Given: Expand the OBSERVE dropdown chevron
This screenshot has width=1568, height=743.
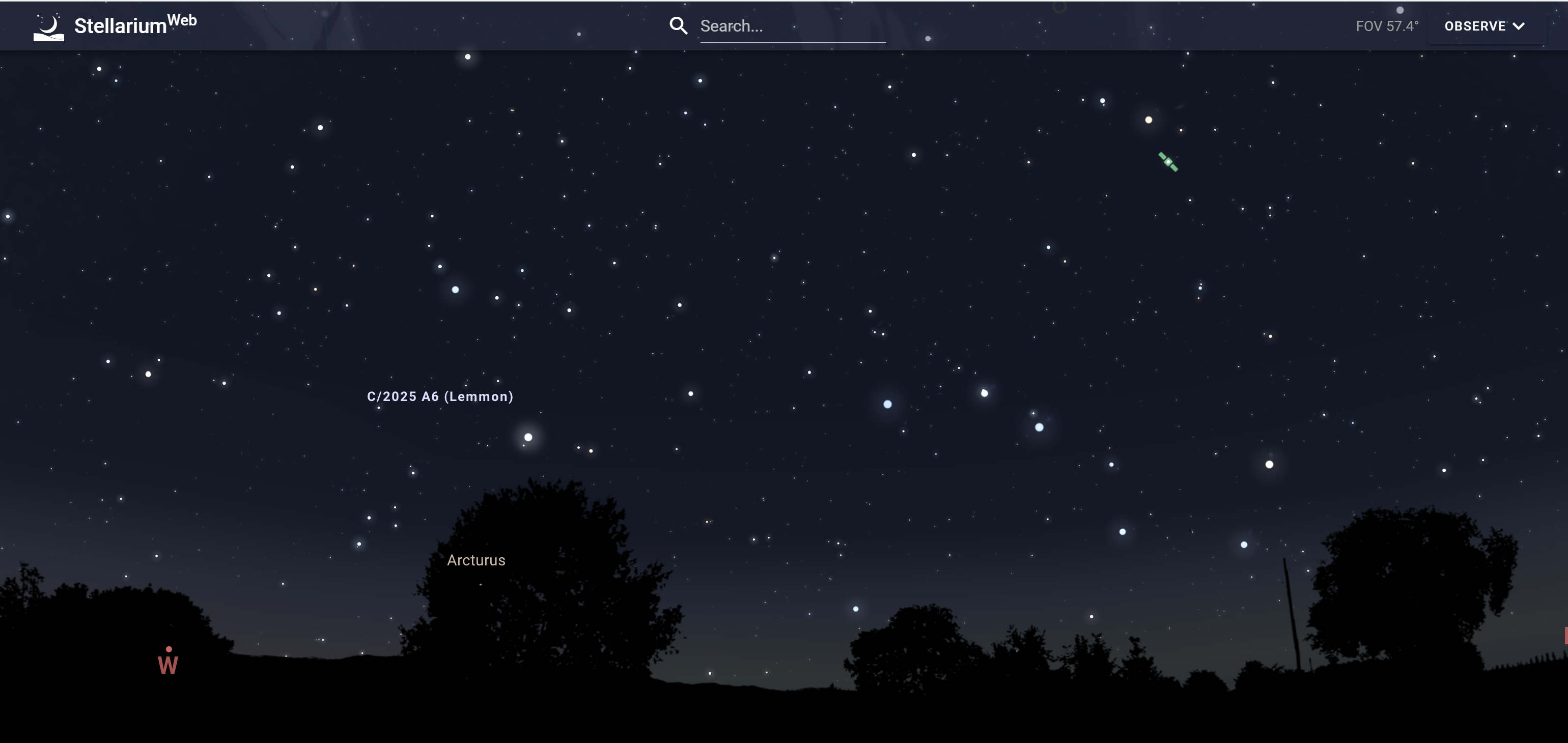Looking at the screenshot, I should (1519, 26).
